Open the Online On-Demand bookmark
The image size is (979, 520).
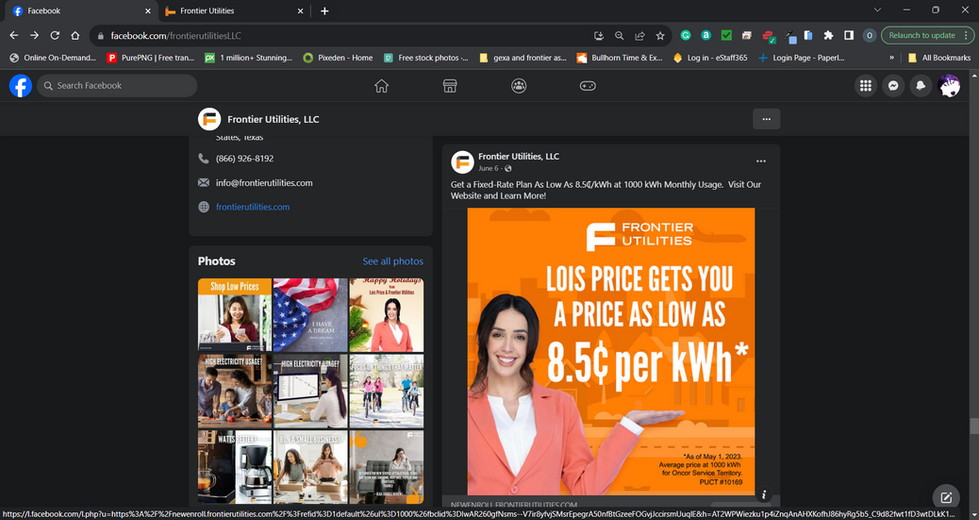[x=53, y=57]
